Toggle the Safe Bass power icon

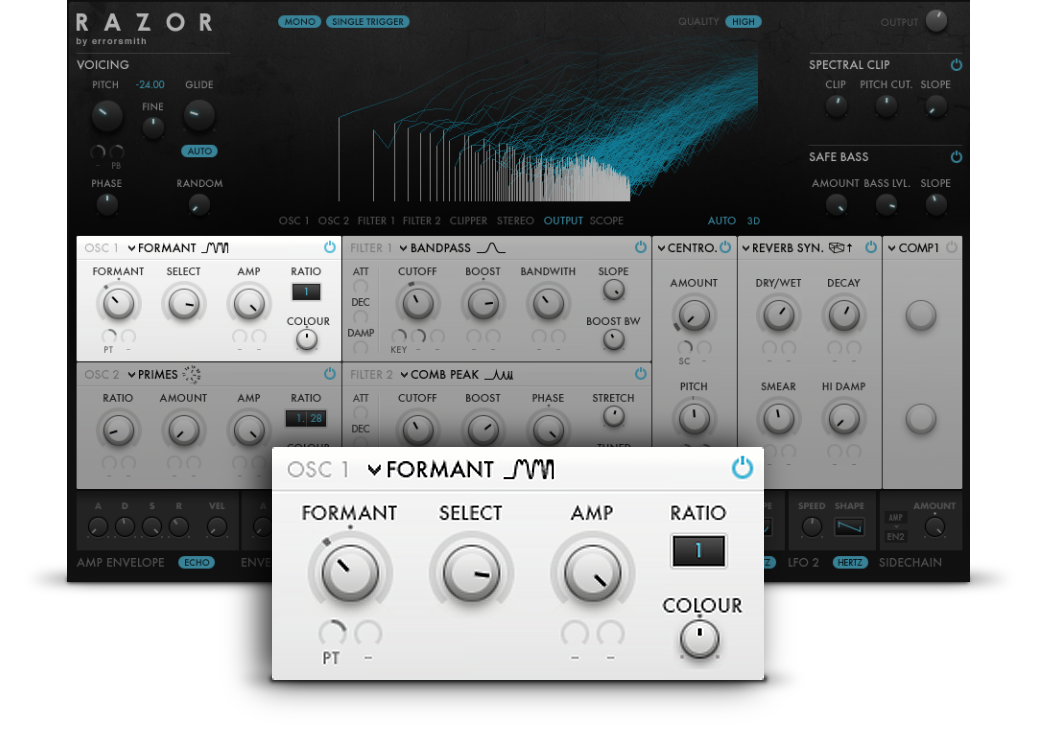[956, 156]
